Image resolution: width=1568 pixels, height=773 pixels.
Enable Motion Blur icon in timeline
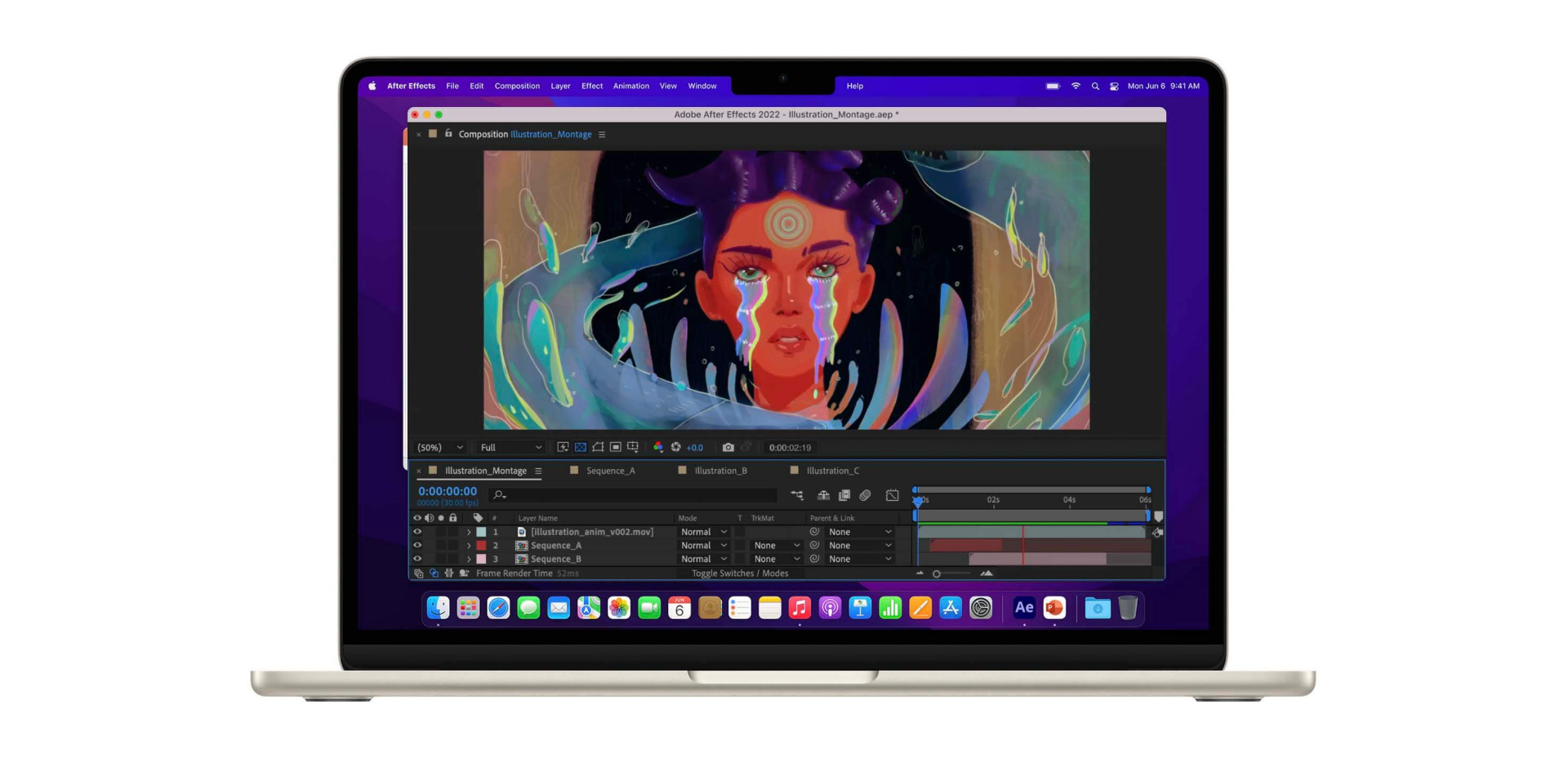pos(865,495)
